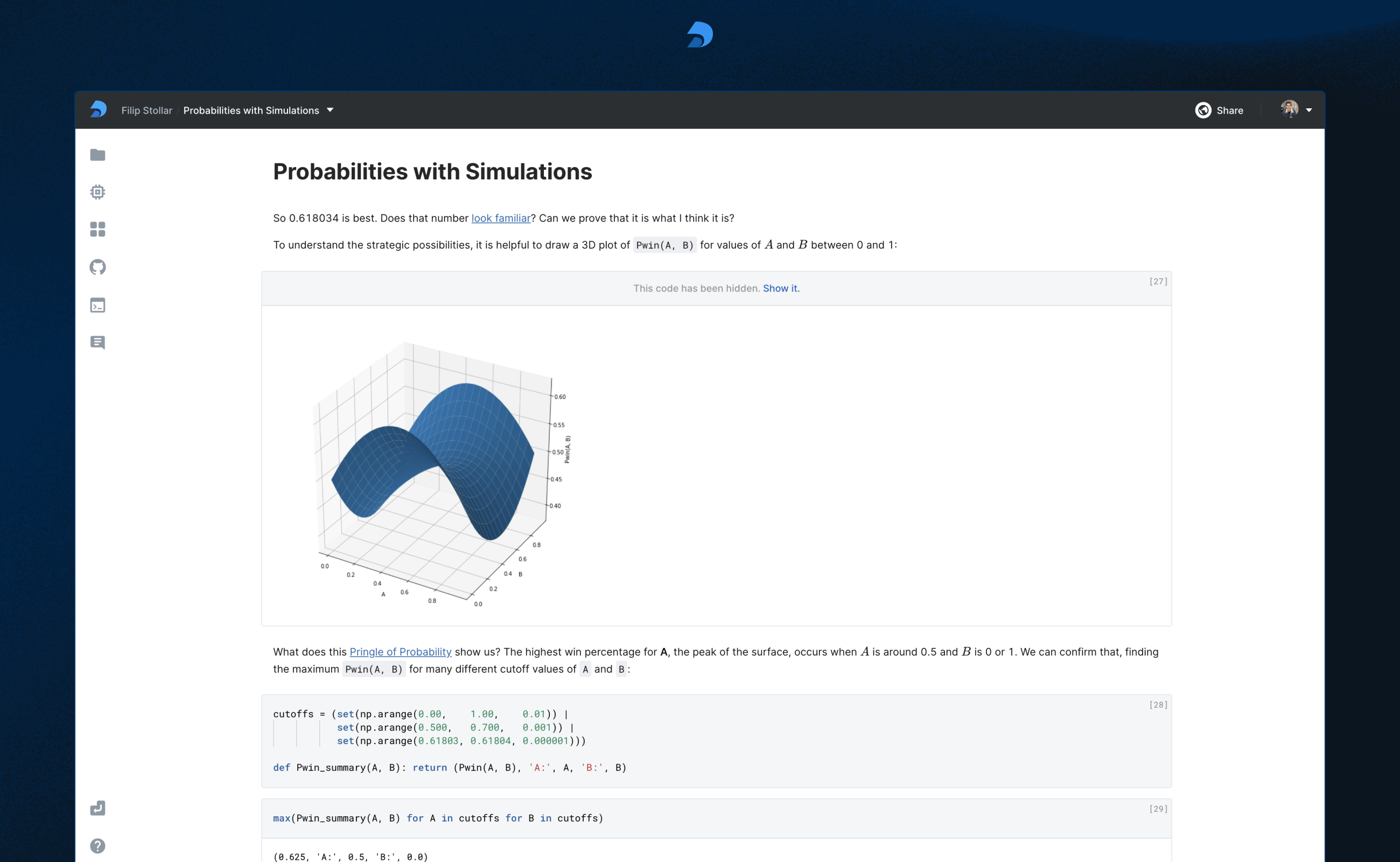Image resolution: width=1400 pixels, height=862 pixels.
Task: Click the Filip Stollar breadcrumb
Action: (146, 110)
